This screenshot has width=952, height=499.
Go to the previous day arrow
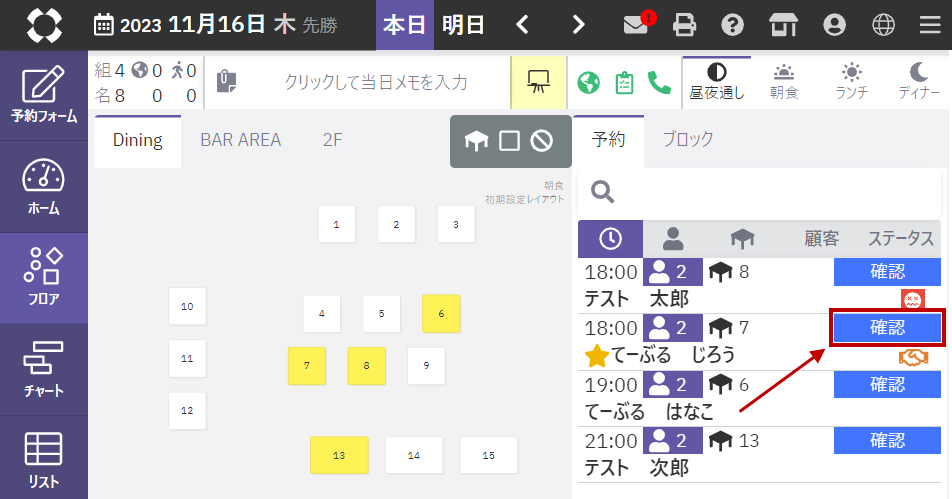coord(523,25)
